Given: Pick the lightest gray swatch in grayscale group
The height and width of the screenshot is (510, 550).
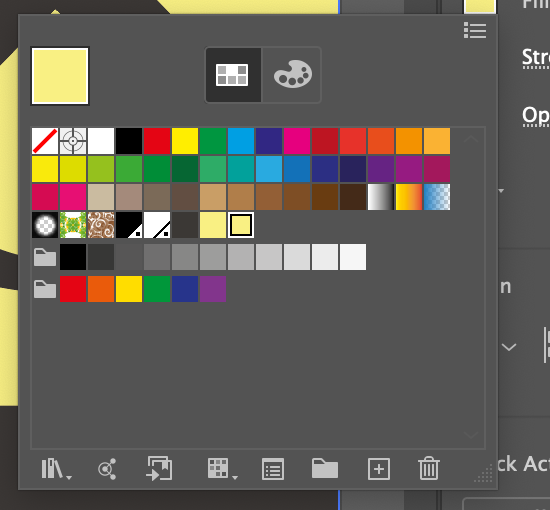Looking at the screenshot, I should (x=353, y=257).
